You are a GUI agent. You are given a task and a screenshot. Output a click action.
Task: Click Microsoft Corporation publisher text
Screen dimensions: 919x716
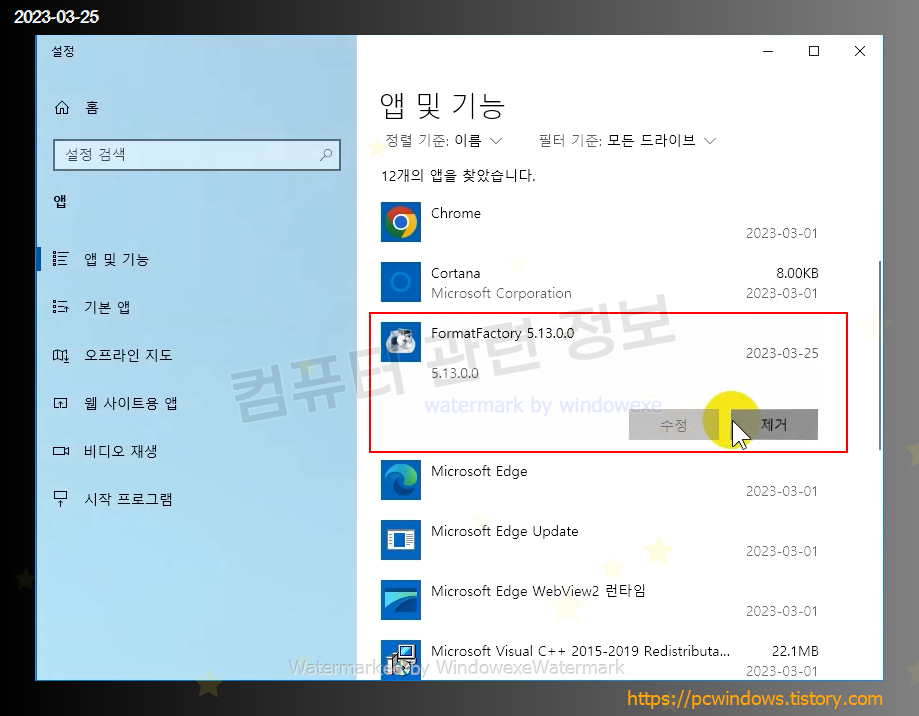tap(501, 293)
